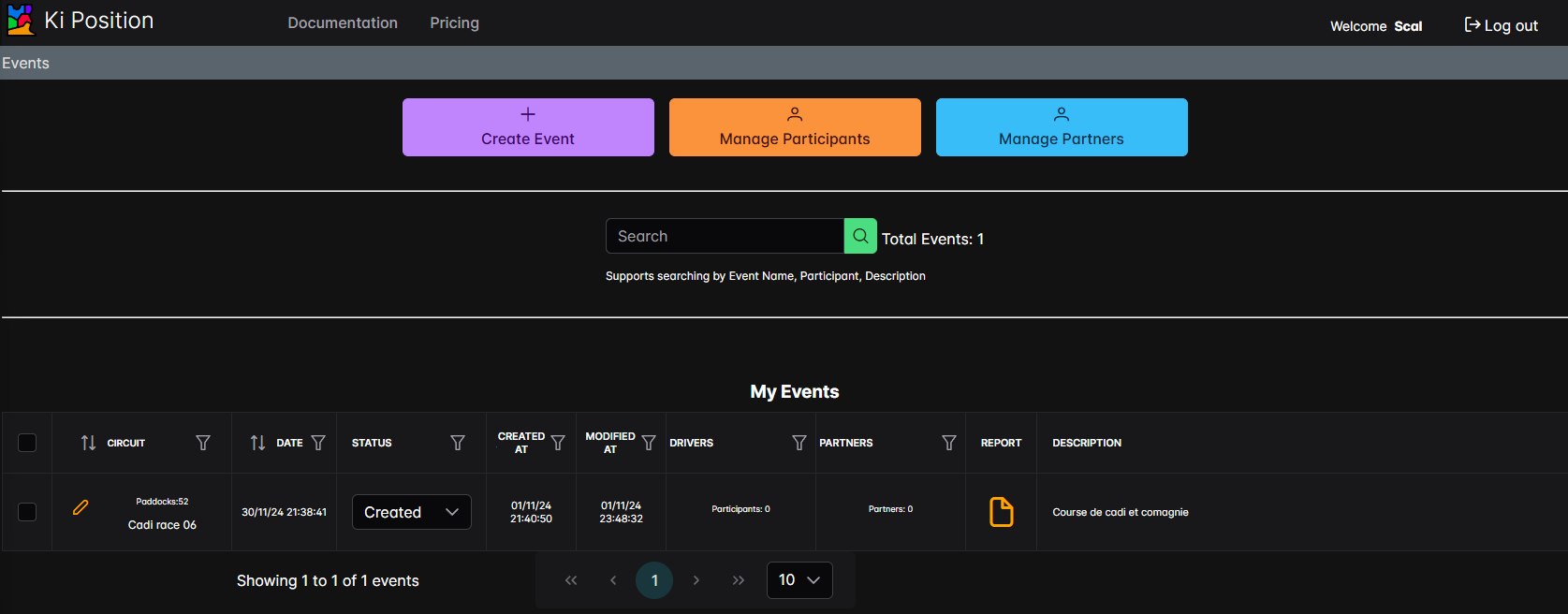Viewport: 1568px width, 614px height.
Task: Click the Ki Position logo icon
Action: tap(21, 20)
